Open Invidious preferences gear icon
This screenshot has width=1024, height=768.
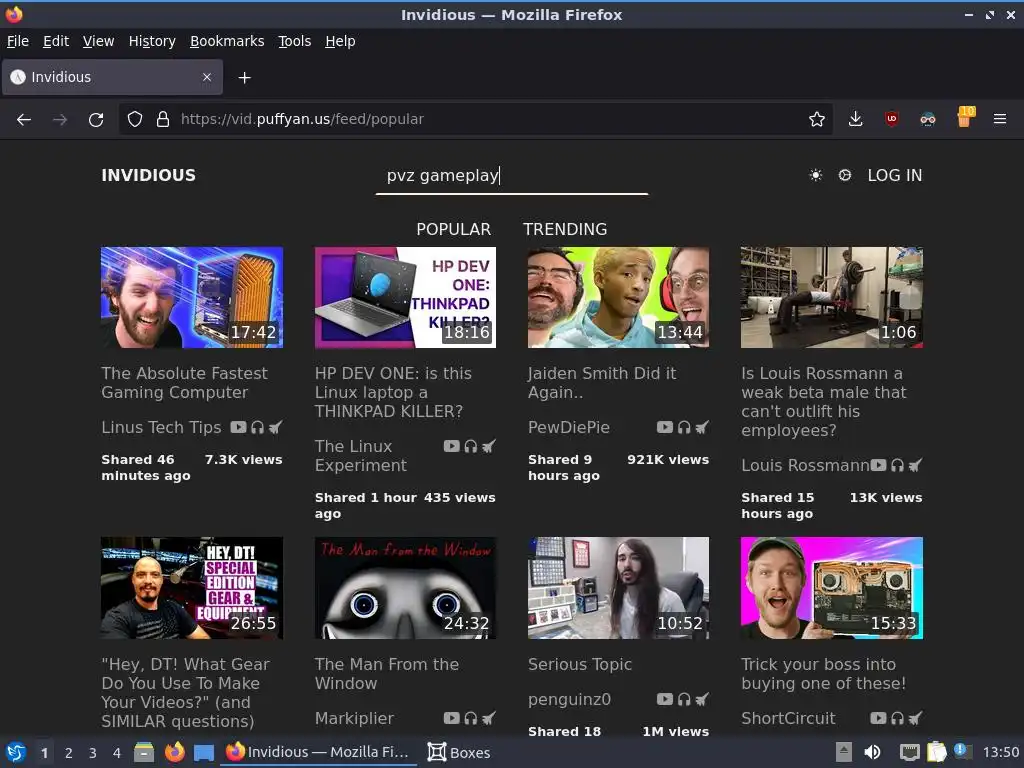click(844, 175)
